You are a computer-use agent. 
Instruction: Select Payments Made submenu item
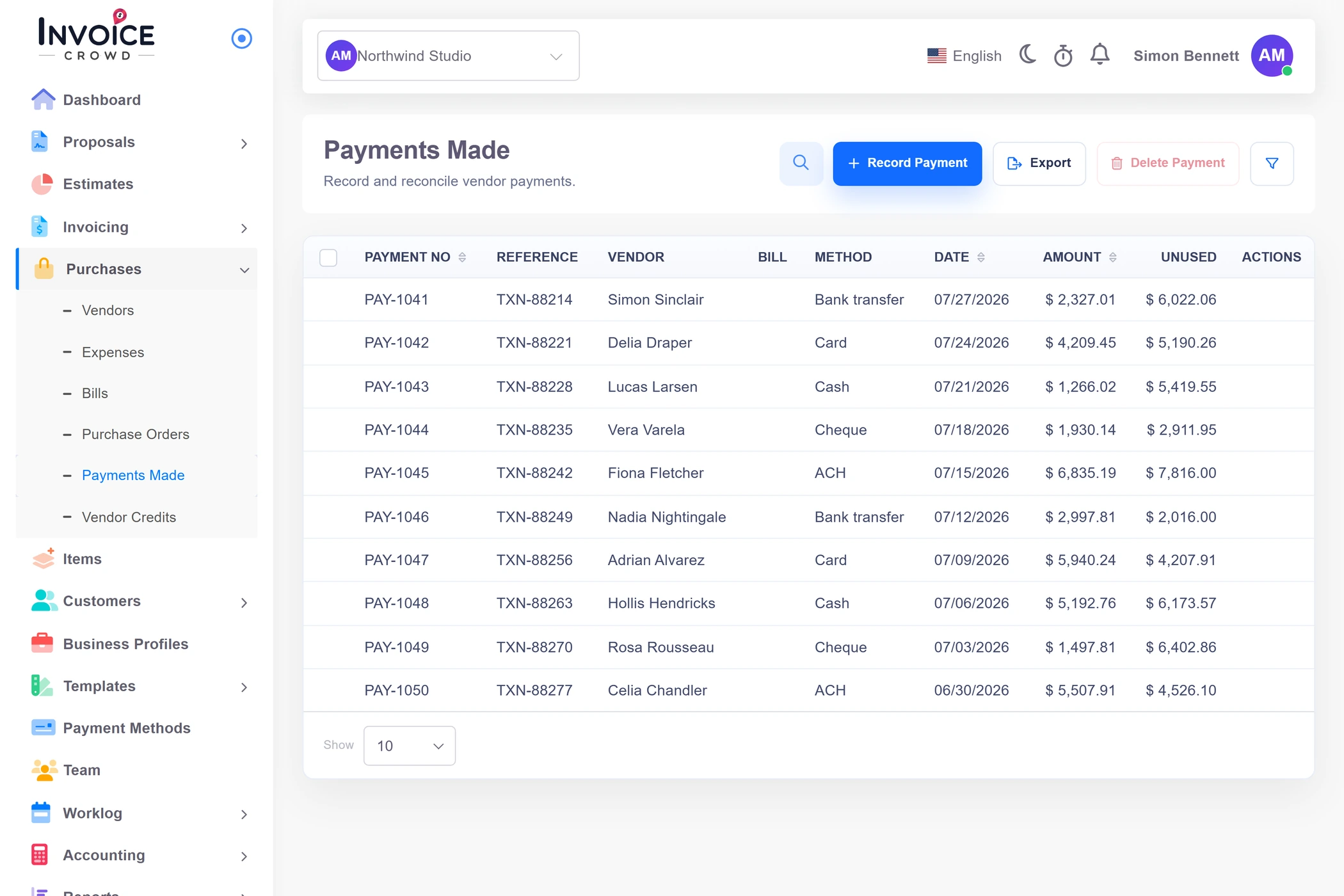coord(133,475)
